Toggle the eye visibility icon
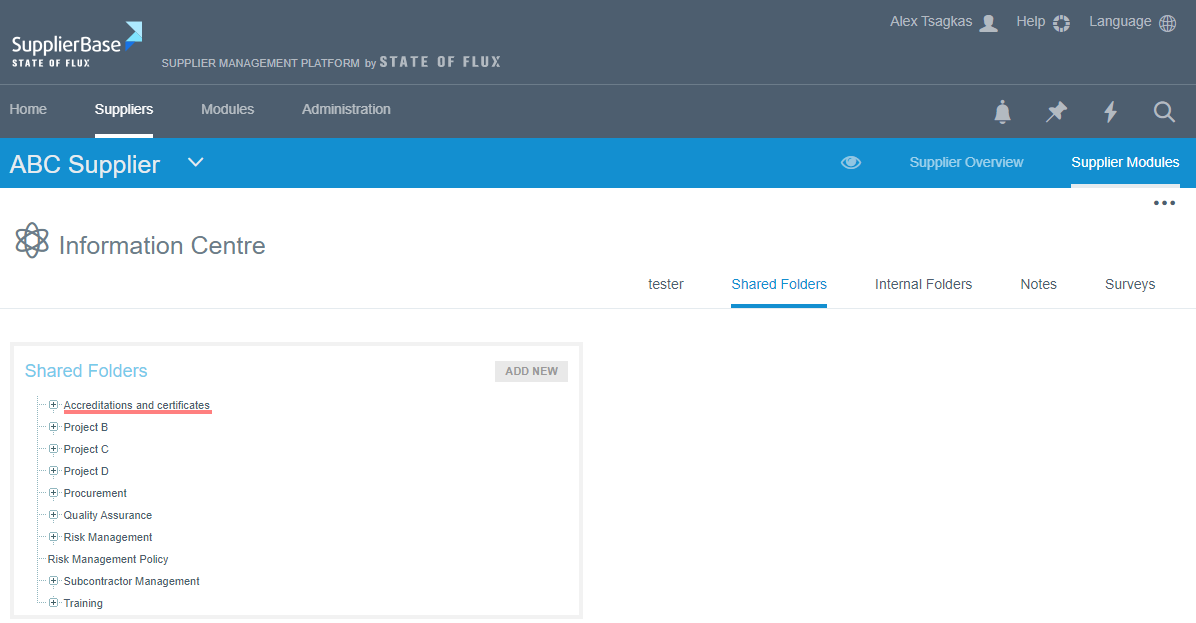This screenshot has width=1196, height=623. pyautogui.click(x=851, y=162)
